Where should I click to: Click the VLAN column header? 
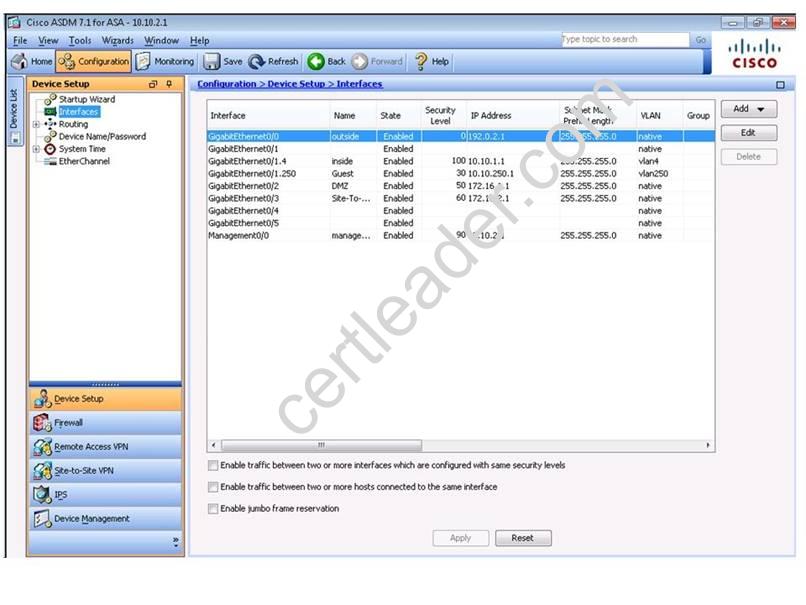[x=660, y=116]
